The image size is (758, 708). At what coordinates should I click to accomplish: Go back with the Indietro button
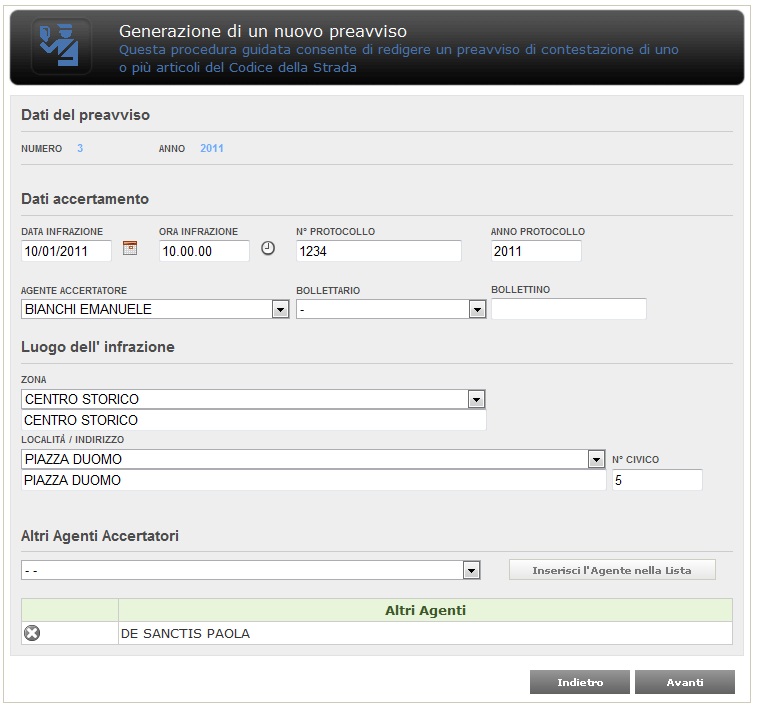tap(580, 682)
